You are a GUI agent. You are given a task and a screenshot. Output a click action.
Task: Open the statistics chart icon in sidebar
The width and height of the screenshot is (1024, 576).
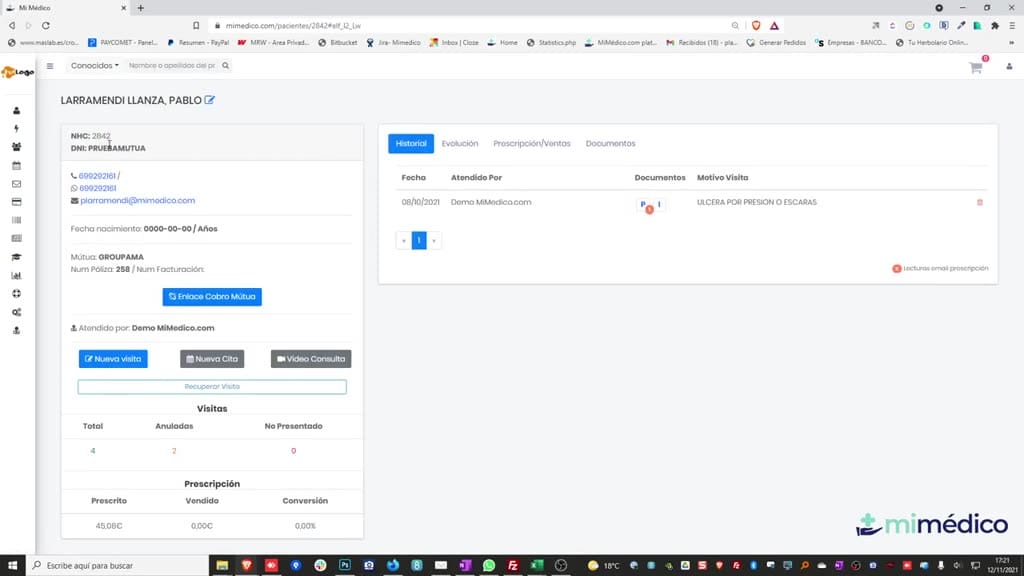[x=16, y=276]
